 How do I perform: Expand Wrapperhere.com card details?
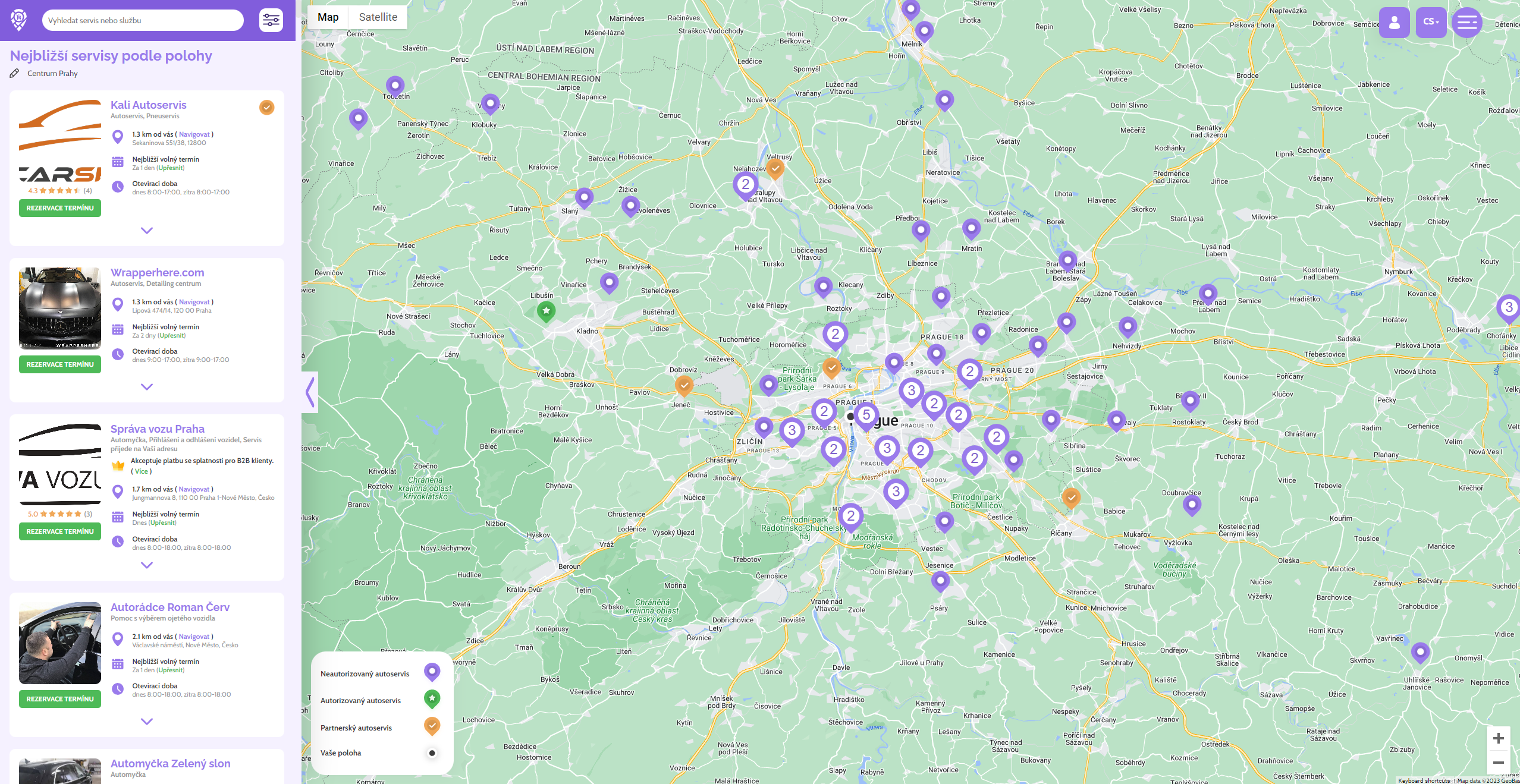point(147,387)
